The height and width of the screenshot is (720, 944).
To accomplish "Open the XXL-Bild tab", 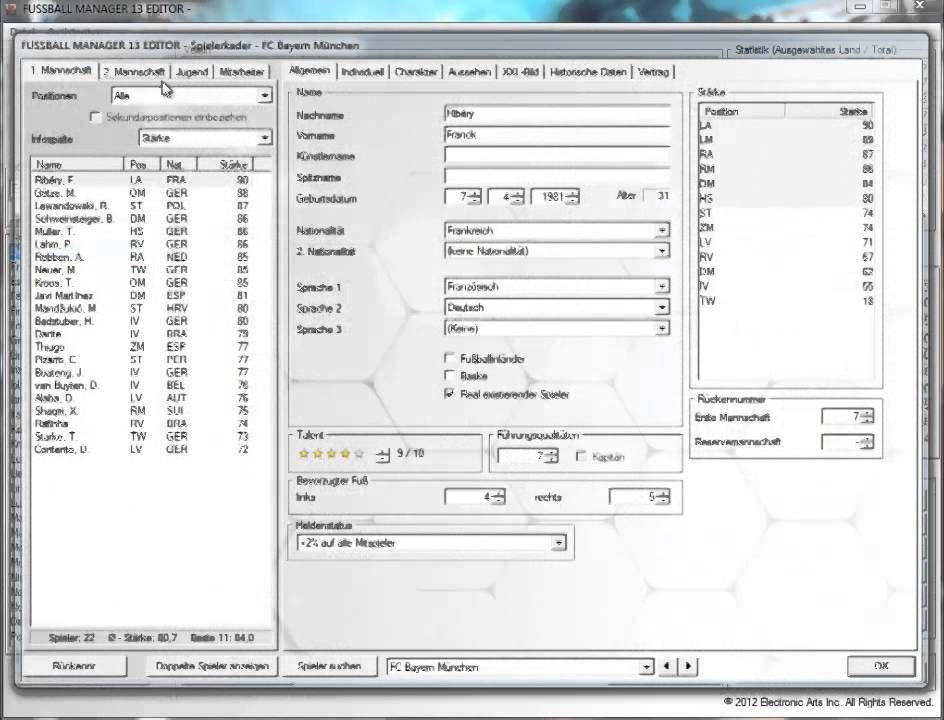I will [520, 72].
